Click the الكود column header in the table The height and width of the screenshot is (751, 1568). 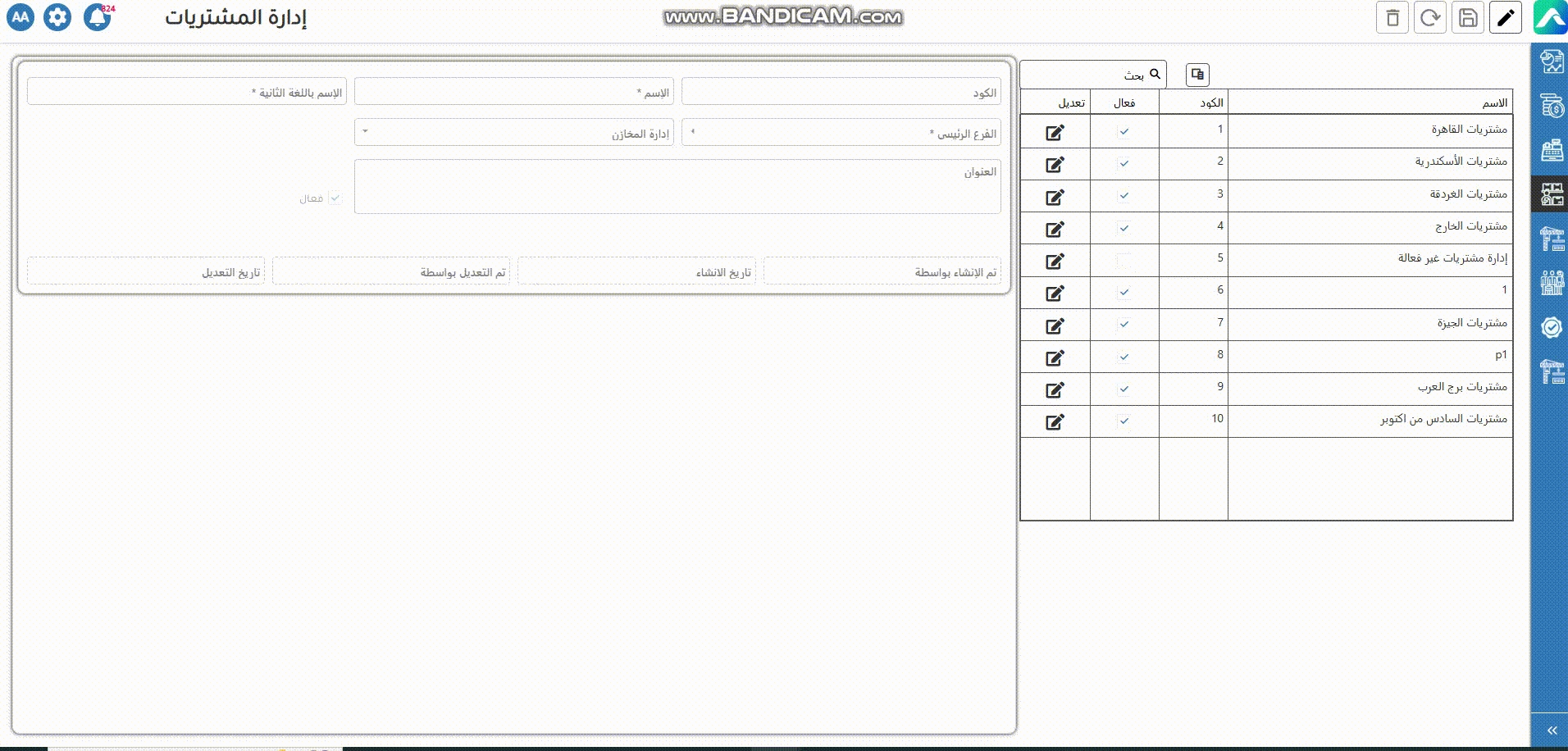(x=1193, y=102)
